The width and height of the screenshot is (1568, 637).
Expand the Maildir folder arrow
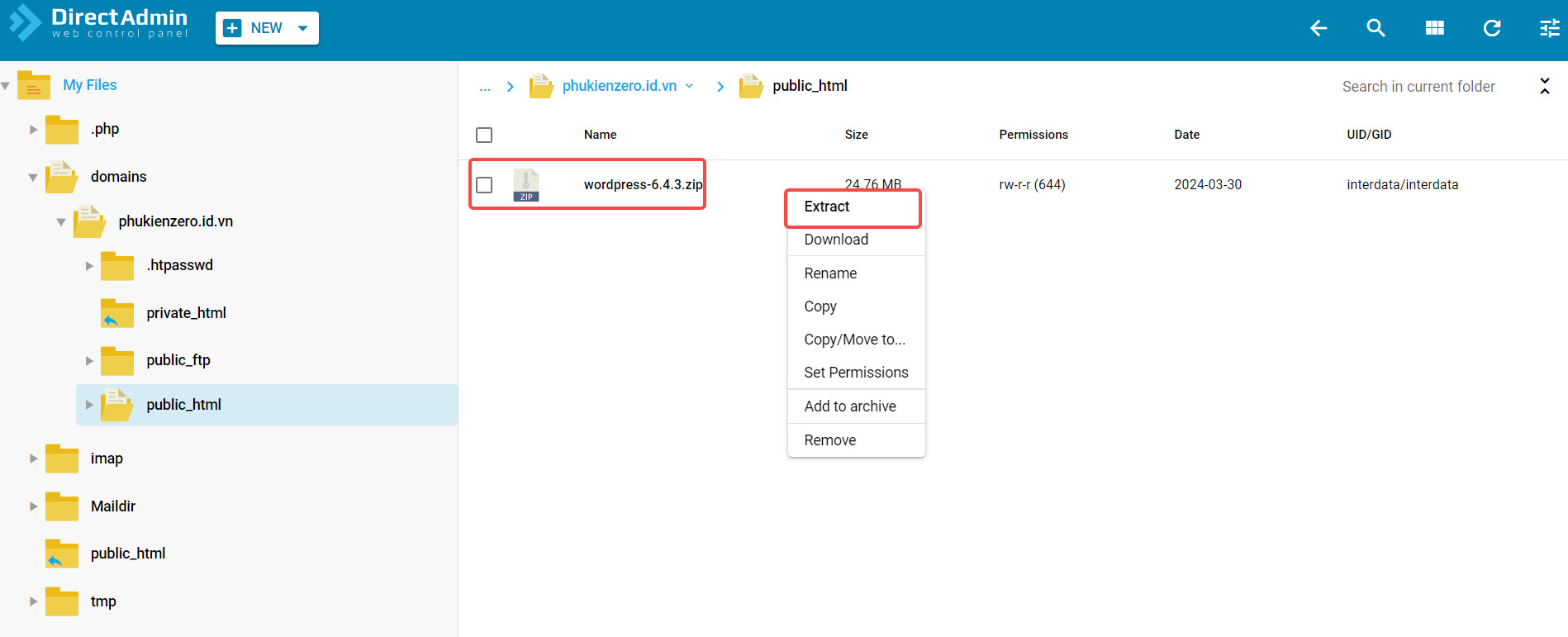tap(33, 506)
